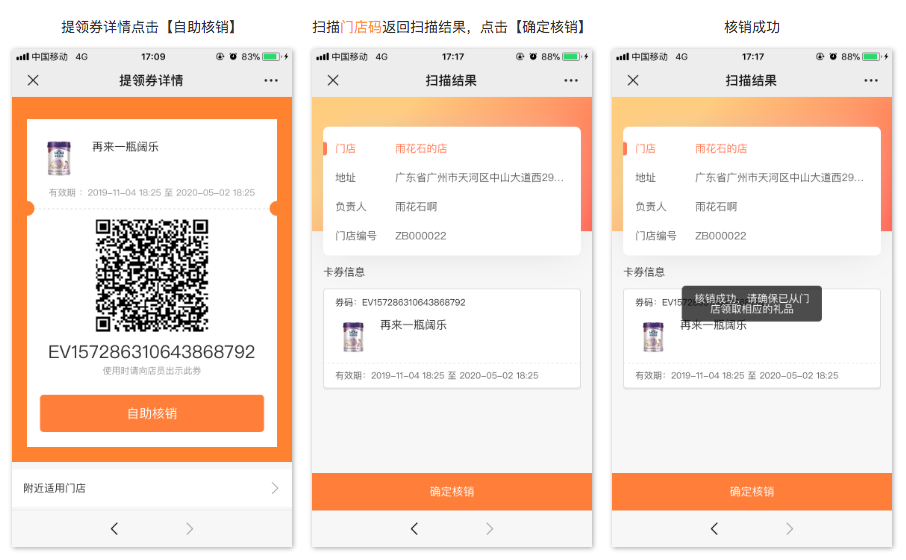
Task: Tap 门店编号 ZB000022 in middle screen
Action: point(391,236)
